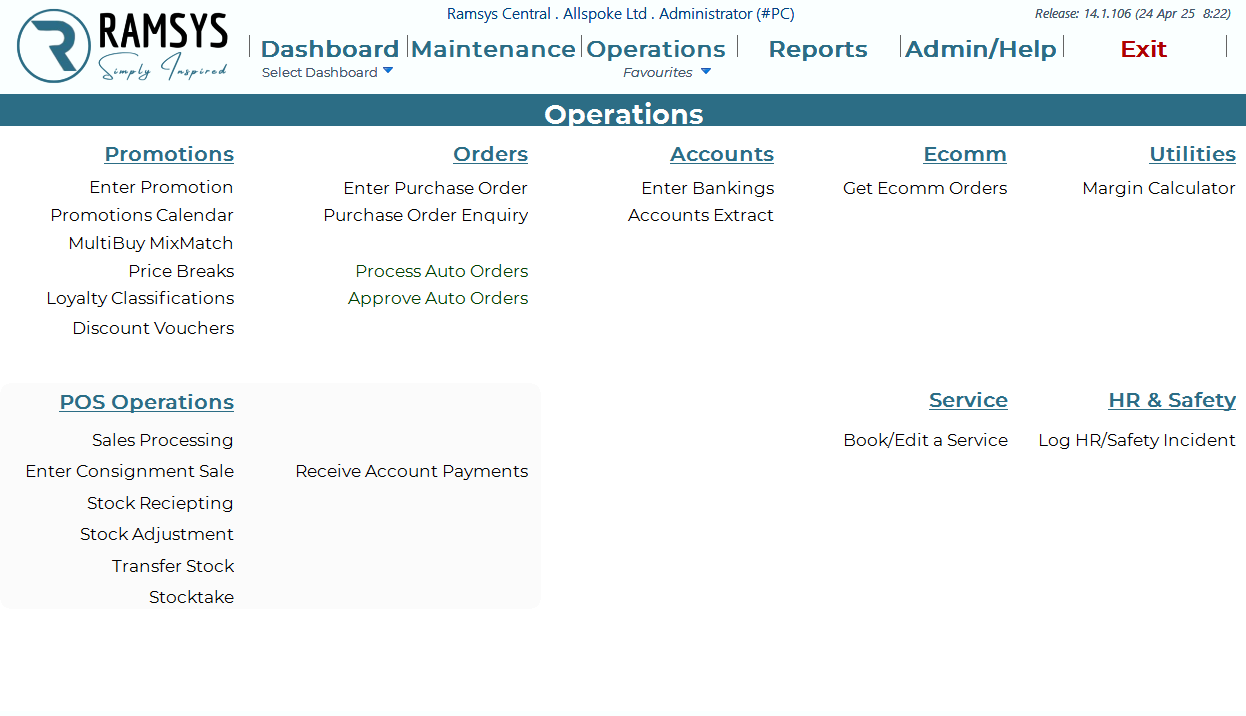
Task: Click the Promotions section heading
Action: coord(169,154)
